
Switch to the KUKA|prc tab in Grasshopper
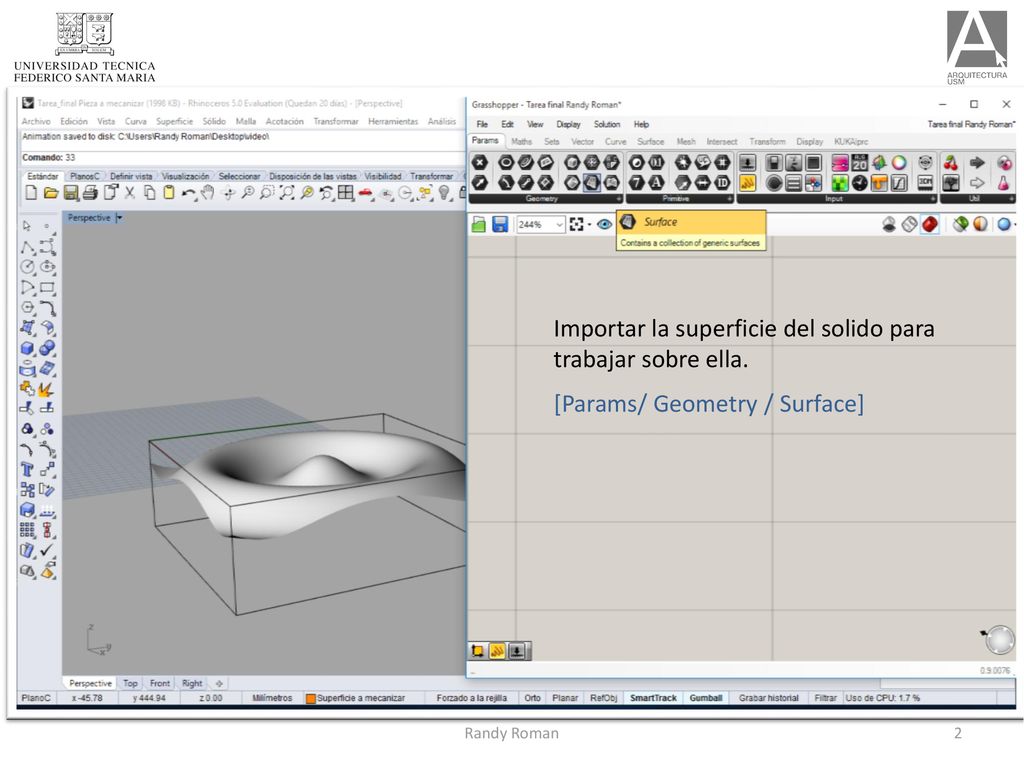click(x=851, y=141)
